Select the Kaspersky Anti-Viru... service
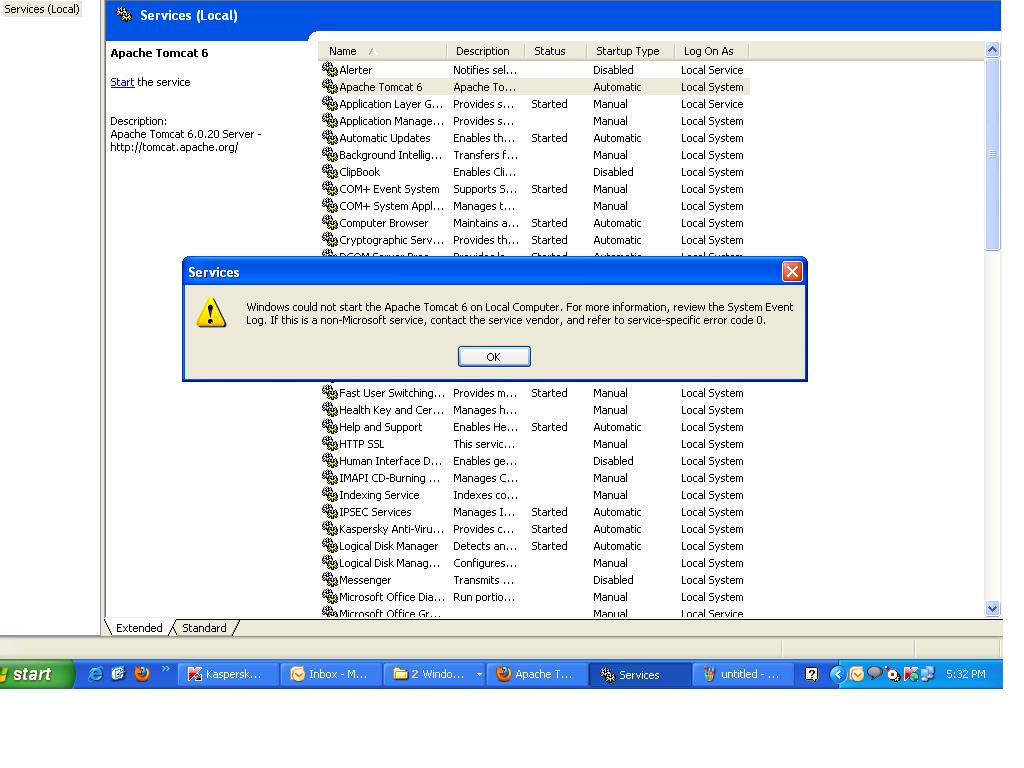Image resolution: width=1024 pixels, height=768 pixels. (x=535, y=529)
